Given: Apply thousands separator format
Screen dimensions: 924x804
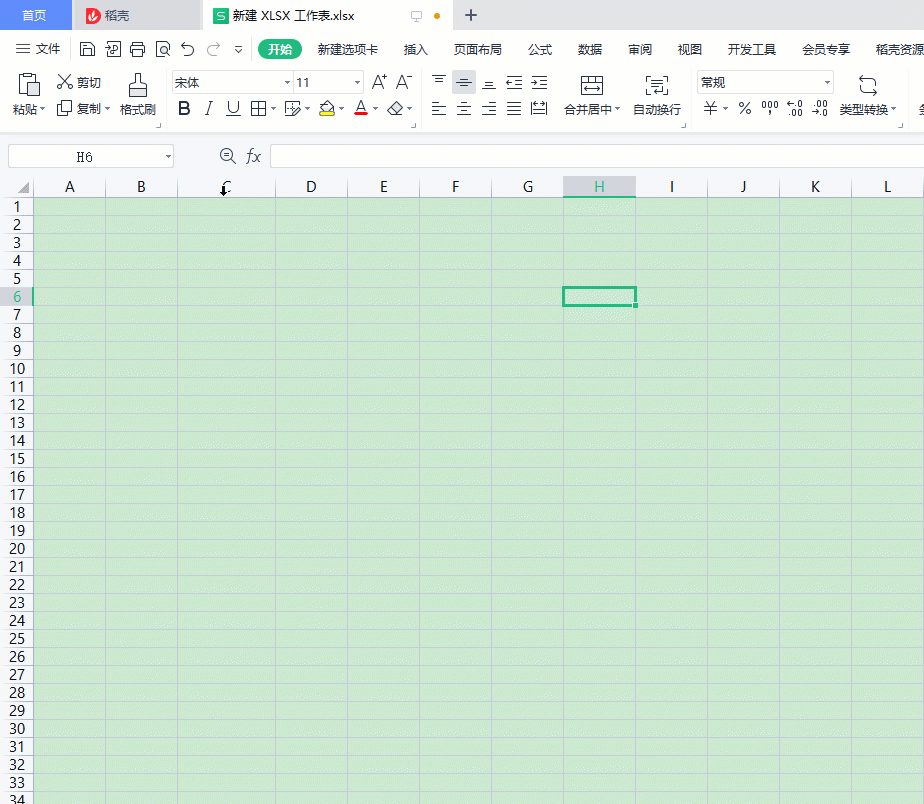Looking at the screenshot, I should click(770, 108).
